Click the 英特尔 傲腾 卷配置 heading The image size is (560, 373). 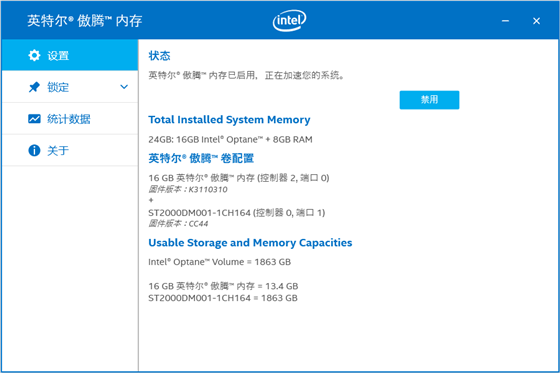pyautogui.click(x=201, y=158)
